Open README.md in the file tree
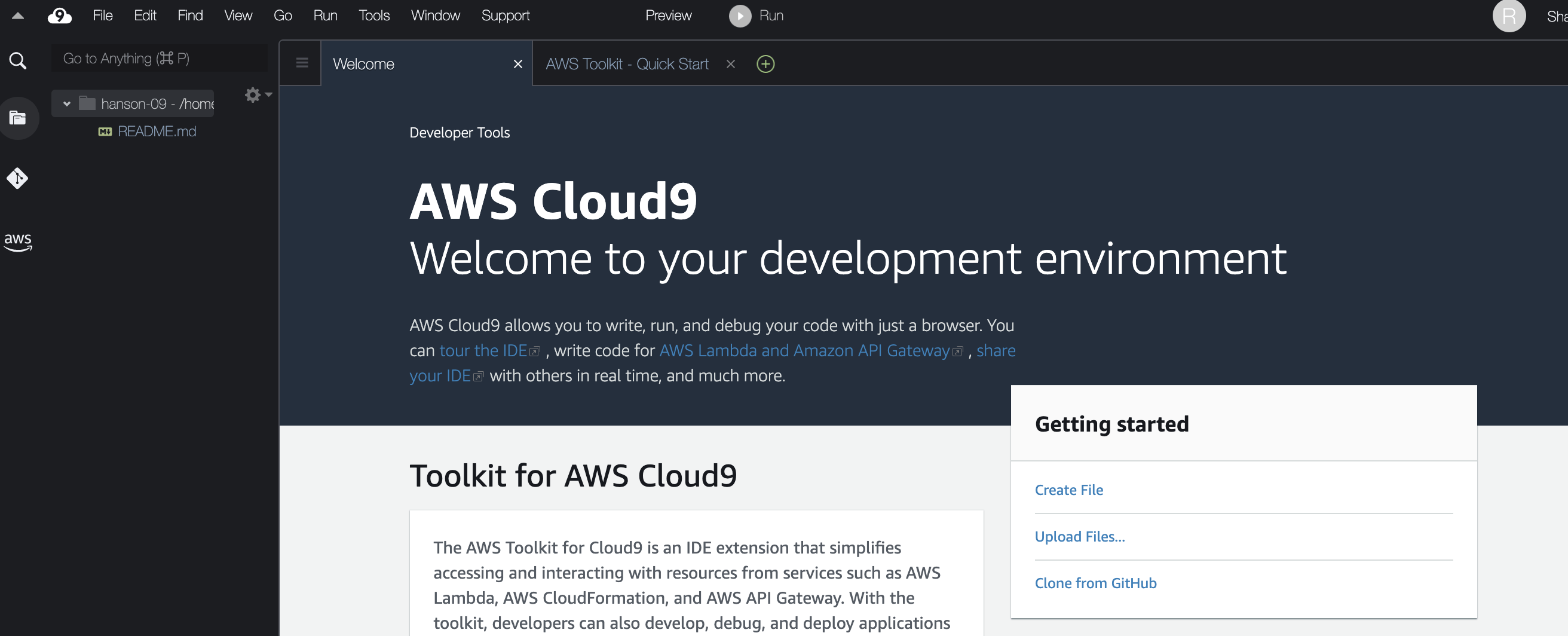1568x636 pixels. click(157, 132)
